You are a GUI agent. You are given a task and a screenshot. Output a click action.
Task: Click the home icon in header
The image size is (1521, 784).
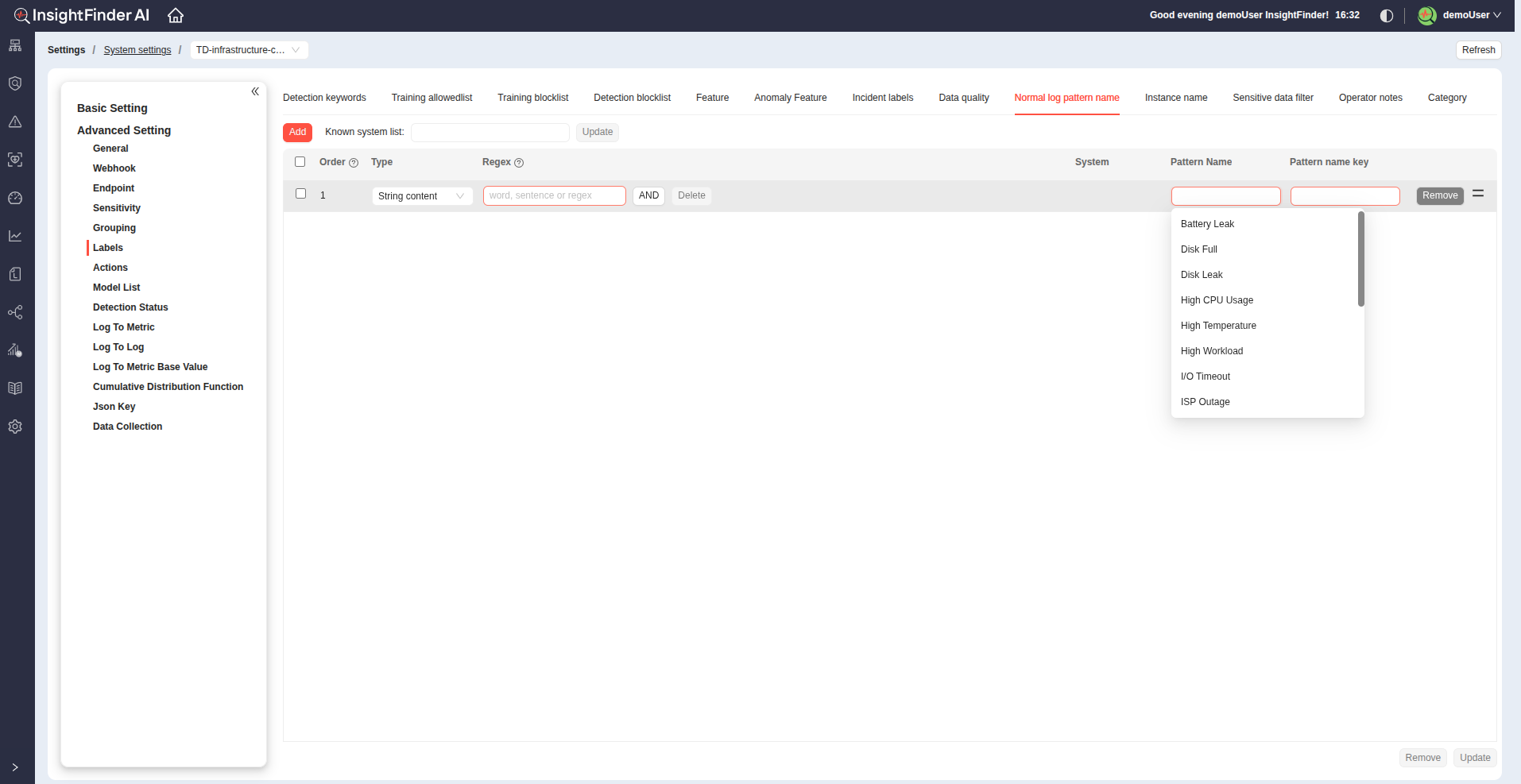pos(176,15)
